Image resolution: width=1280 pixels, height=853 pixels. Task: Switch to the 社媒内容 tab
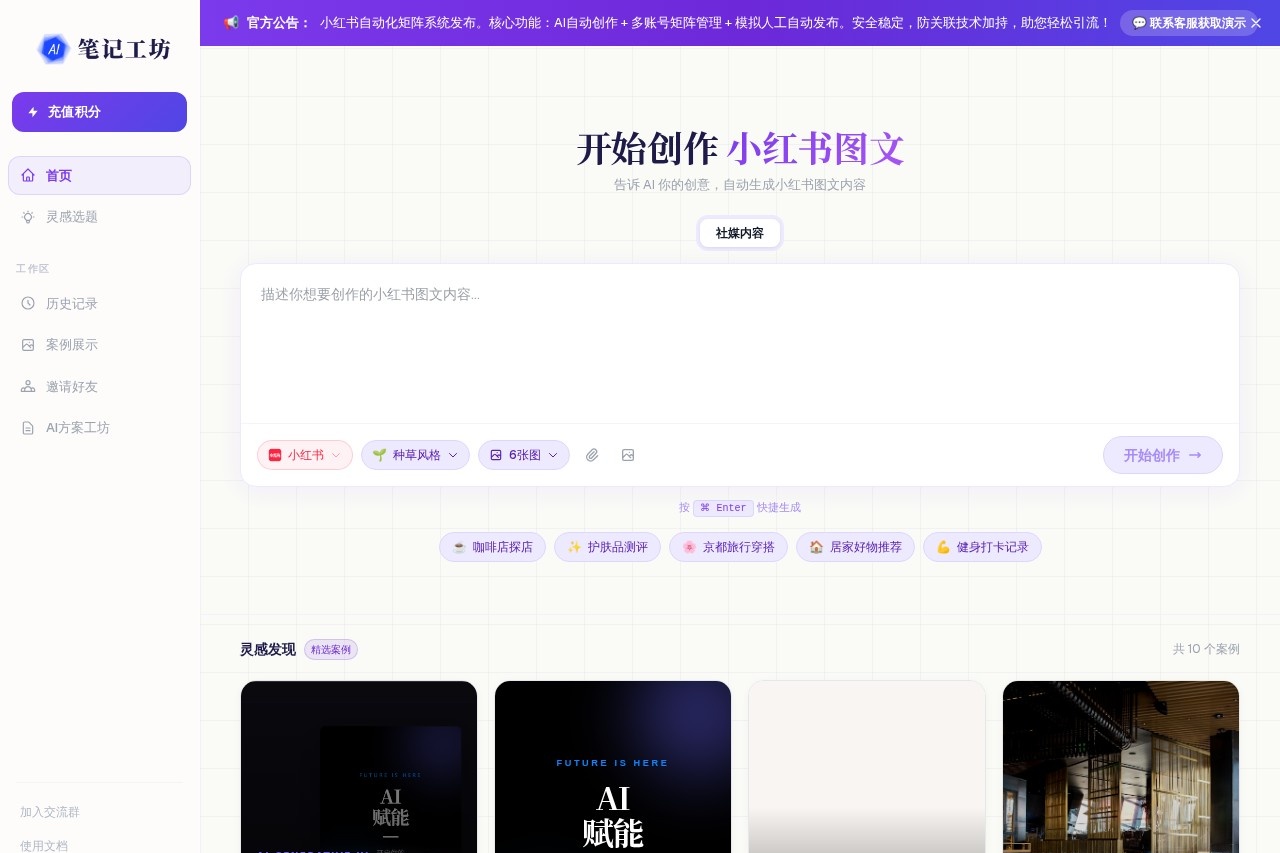coord(740,233)
